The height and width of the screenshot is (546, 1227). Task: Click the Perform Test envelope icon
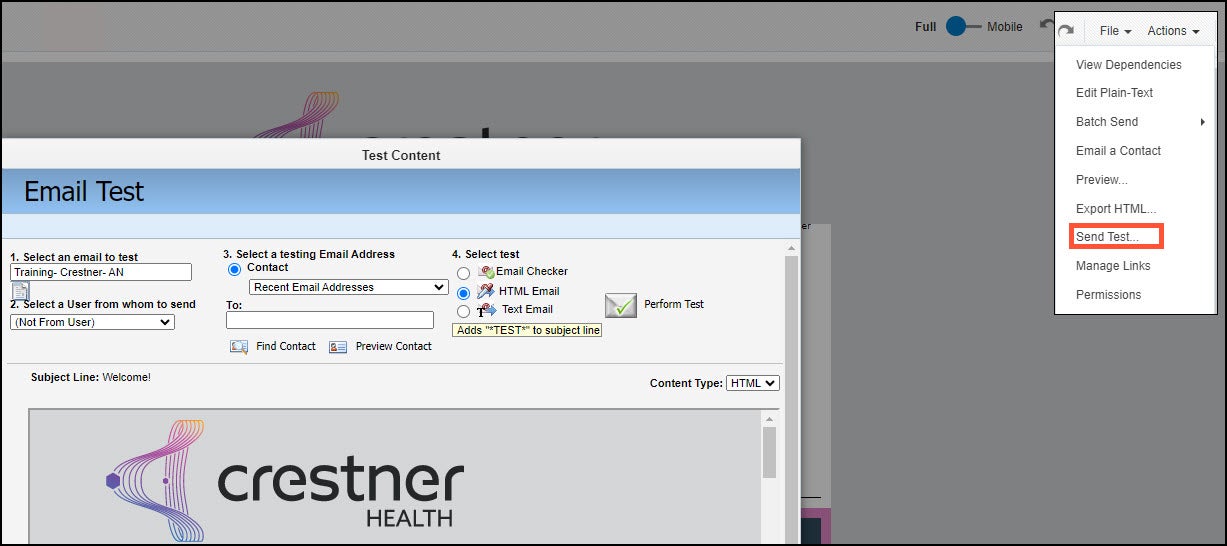pos(620,305)
